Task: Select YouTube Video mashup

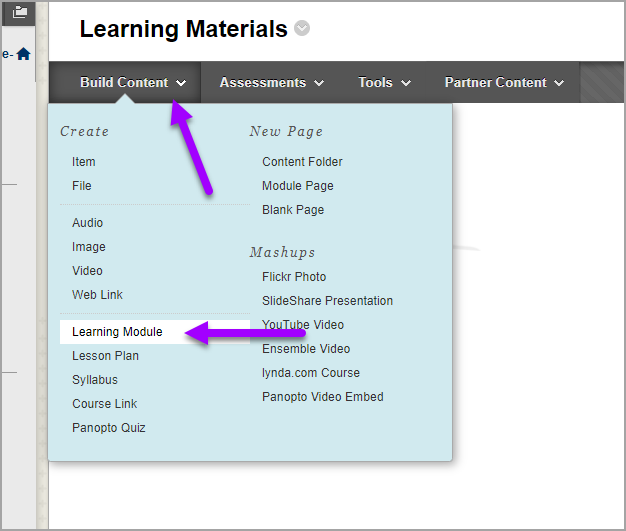Action: click(303, 325)
